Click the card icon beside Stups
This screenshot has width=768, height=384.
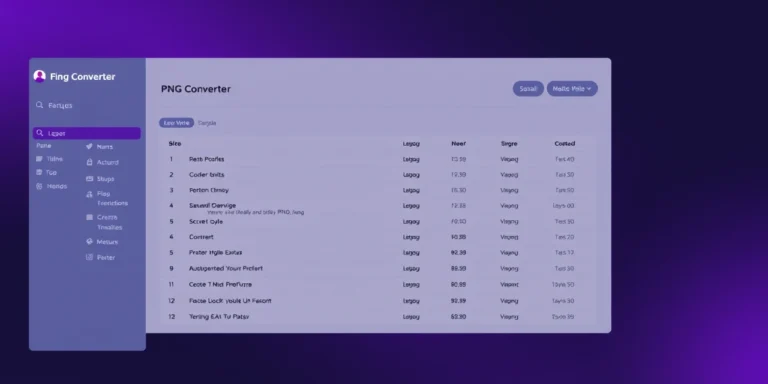point(89,179)
